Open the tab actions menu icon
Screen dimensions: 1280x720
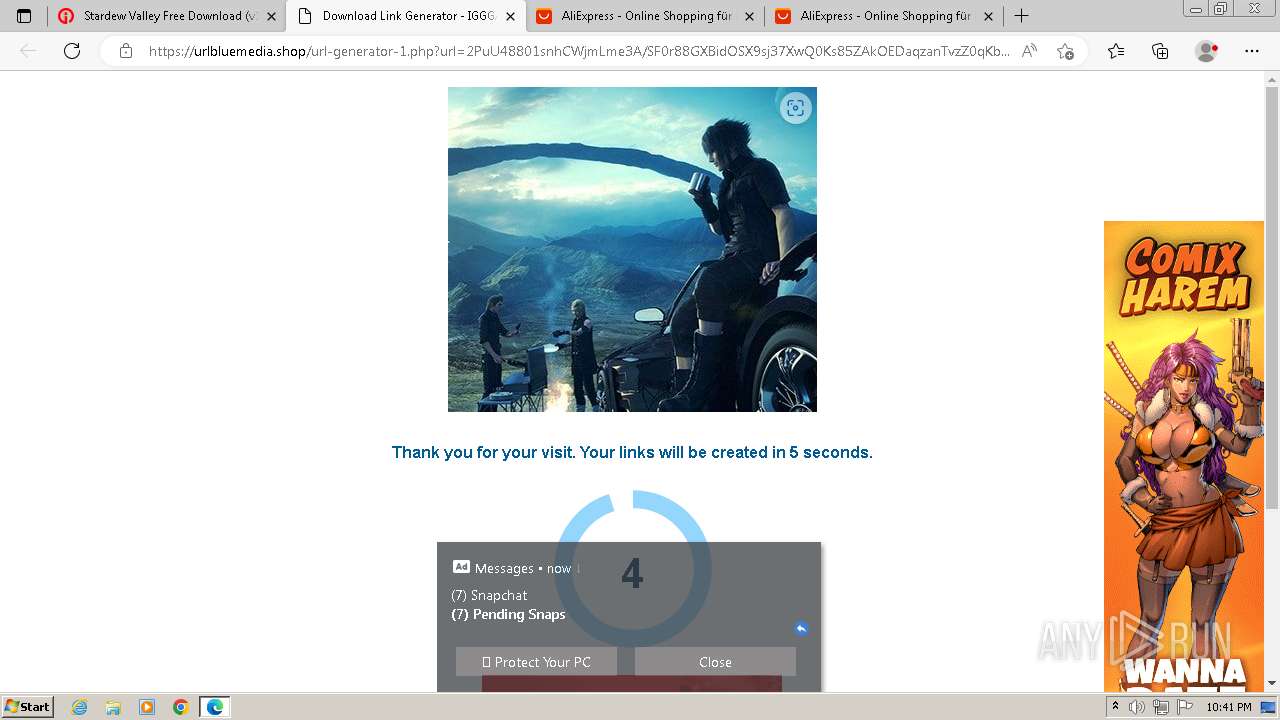[24, 16]
